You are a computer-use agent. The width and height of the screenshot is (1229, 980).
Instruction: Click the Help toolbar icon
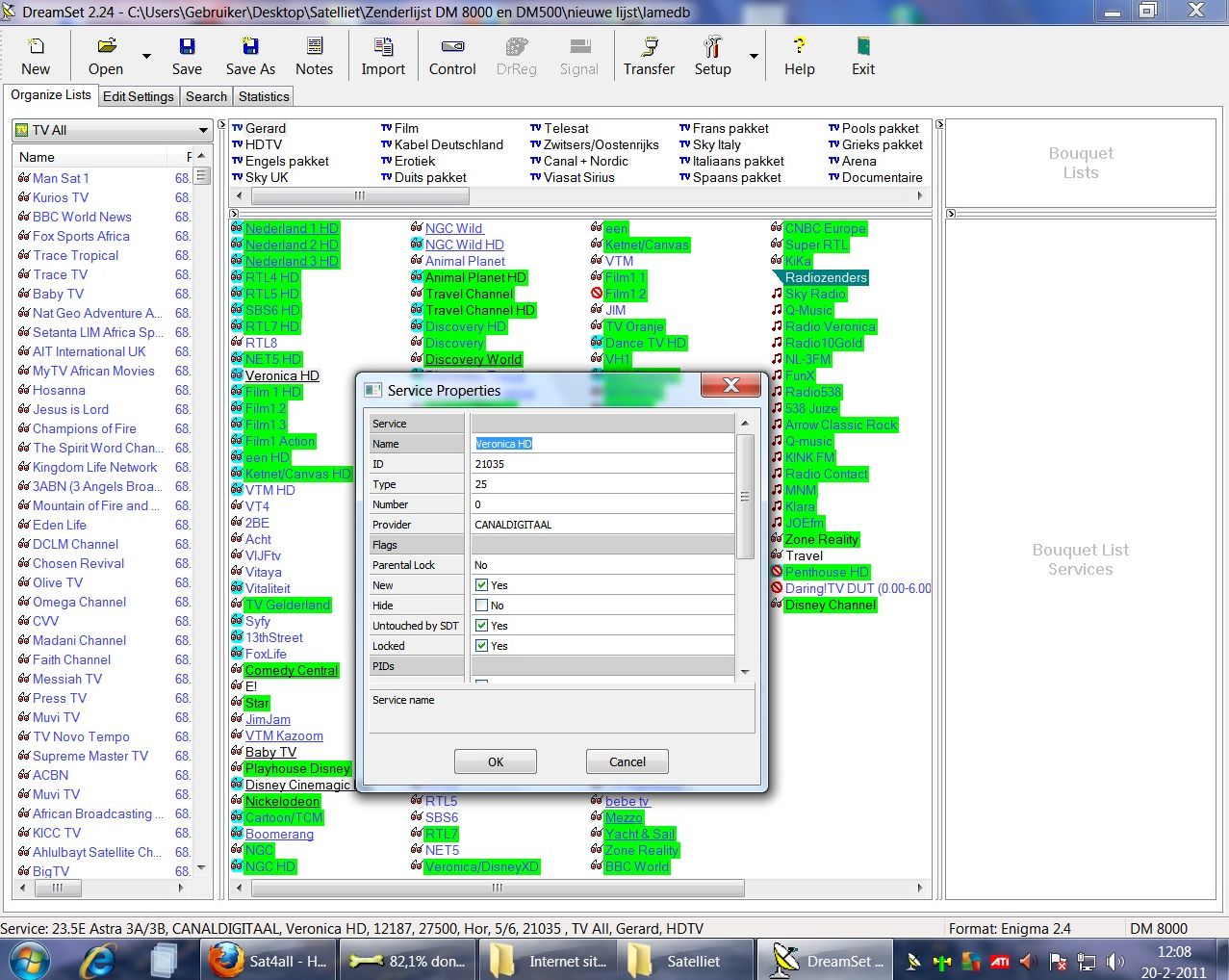click(x=799, y=57)
